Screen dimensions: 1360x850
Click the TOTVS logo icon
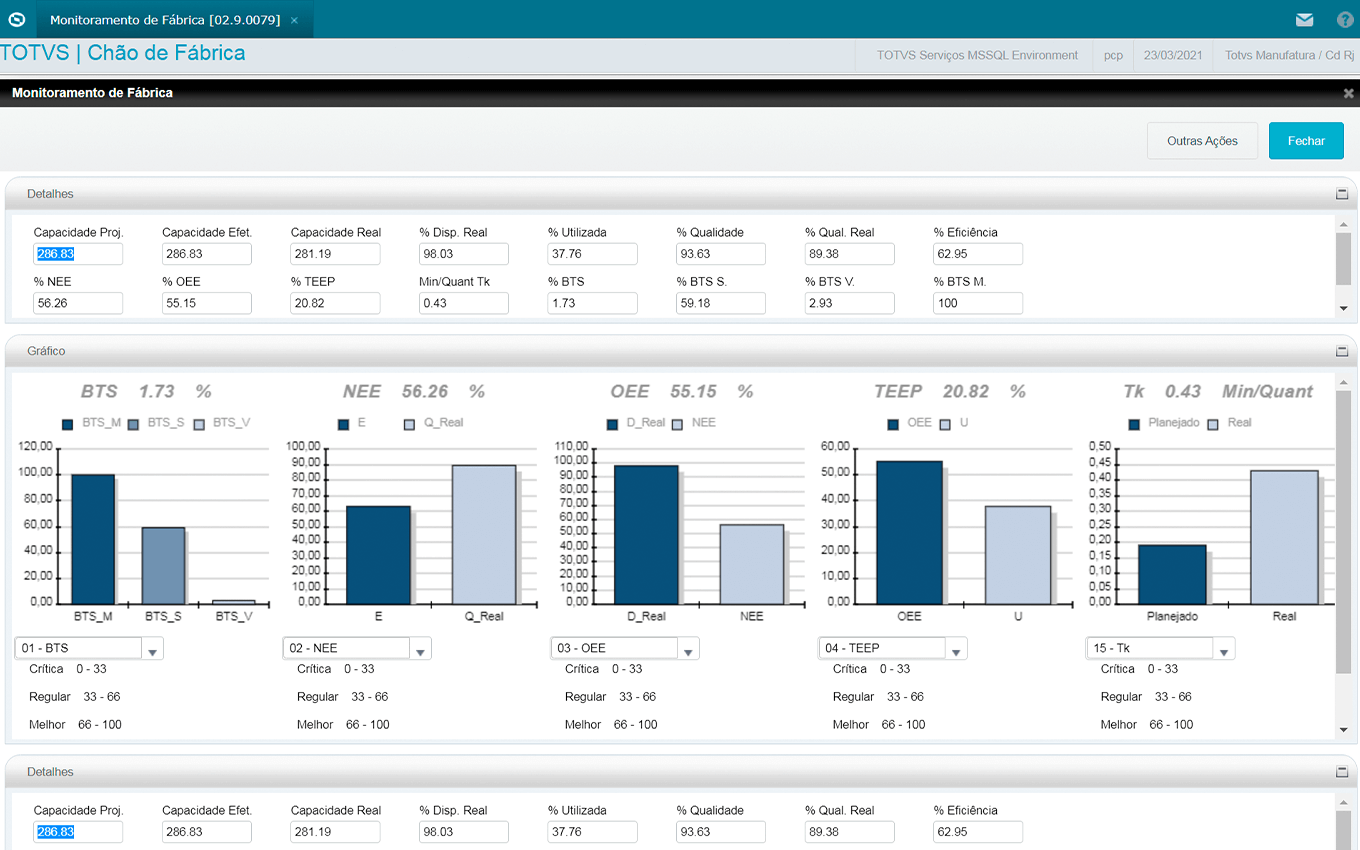17,19
